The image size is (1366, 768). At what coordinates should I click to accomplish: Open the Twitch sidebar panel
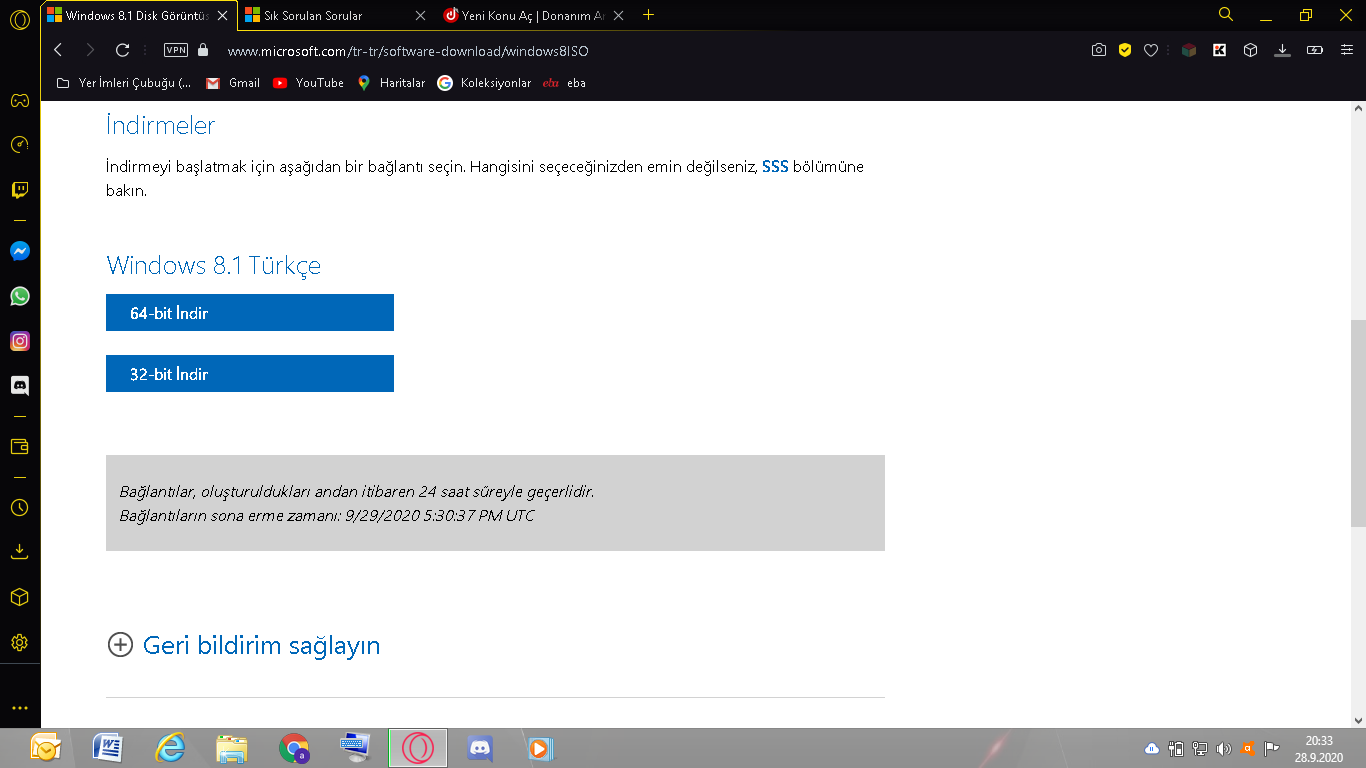point(20,190)
